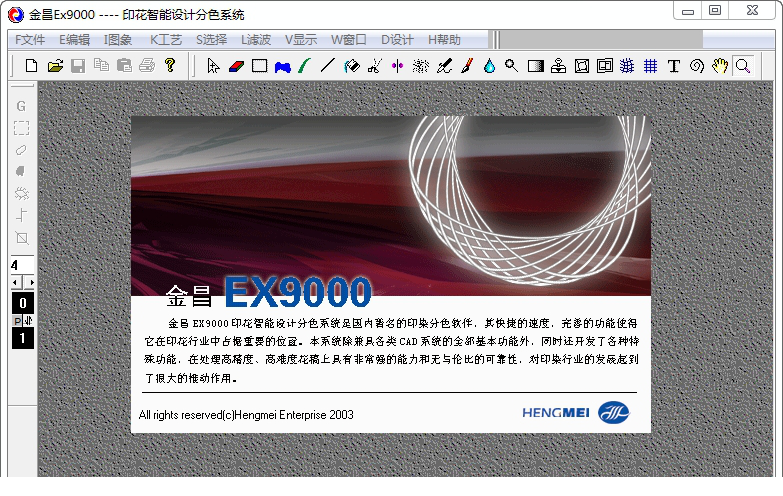Open the W窗口 menu

pos(349,39)
